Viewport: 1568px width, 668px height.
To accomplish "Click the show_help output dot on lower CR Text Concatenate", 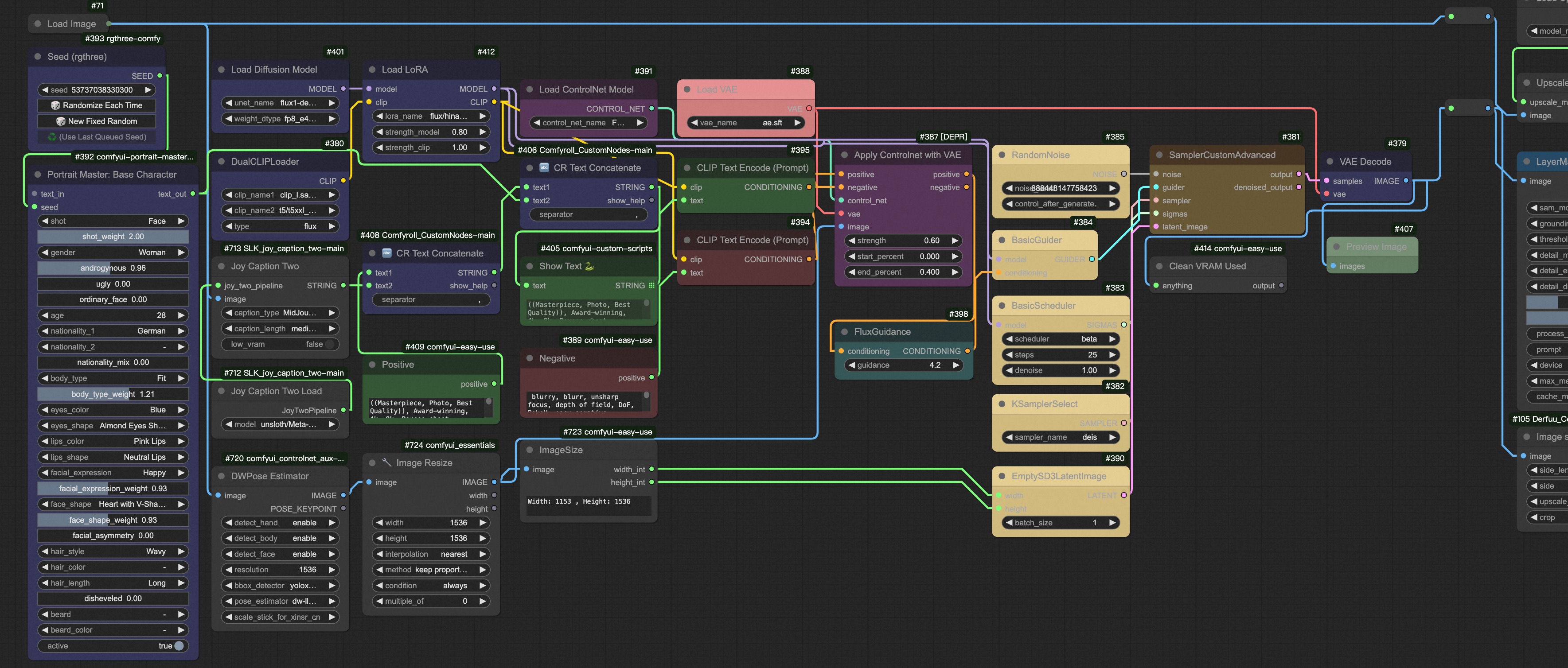I will (494, 285).
